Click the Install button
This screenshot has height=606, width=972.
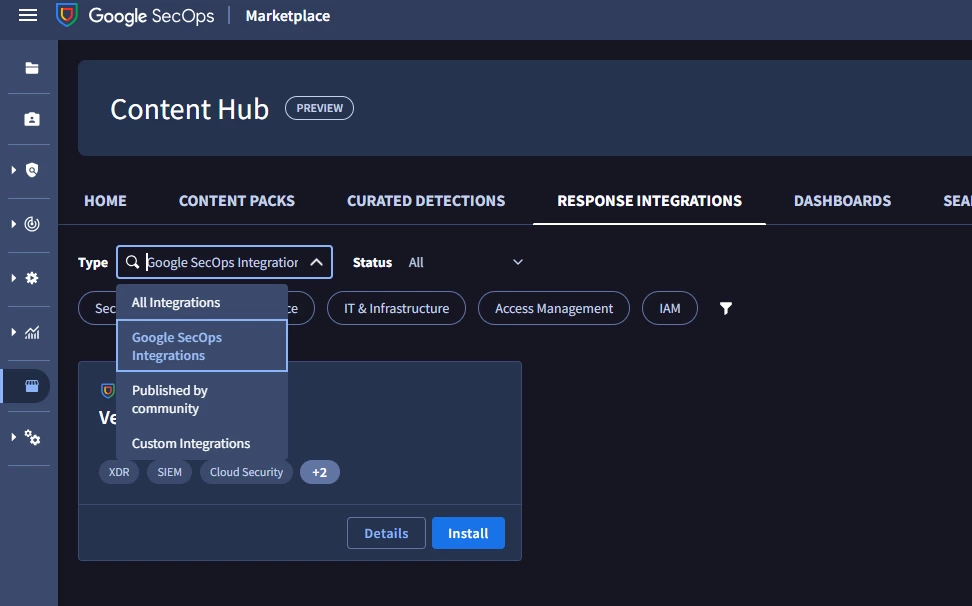(468, 533)
